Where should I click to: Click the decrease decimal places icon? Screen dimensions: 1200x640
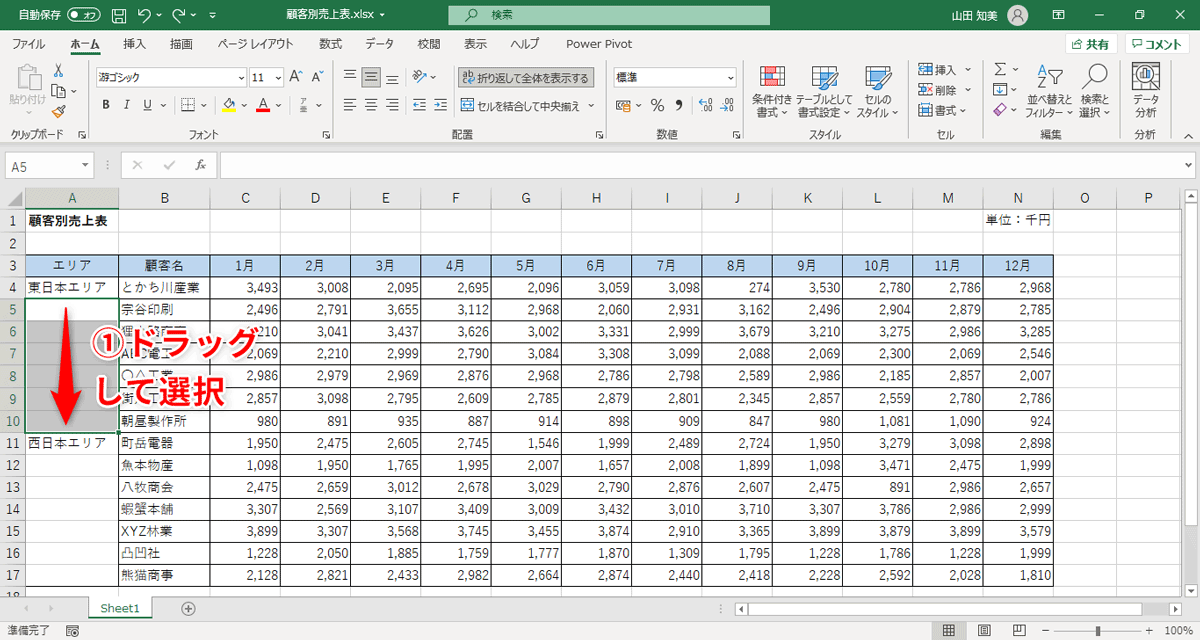pyautogui.click(x=726, y=105)
